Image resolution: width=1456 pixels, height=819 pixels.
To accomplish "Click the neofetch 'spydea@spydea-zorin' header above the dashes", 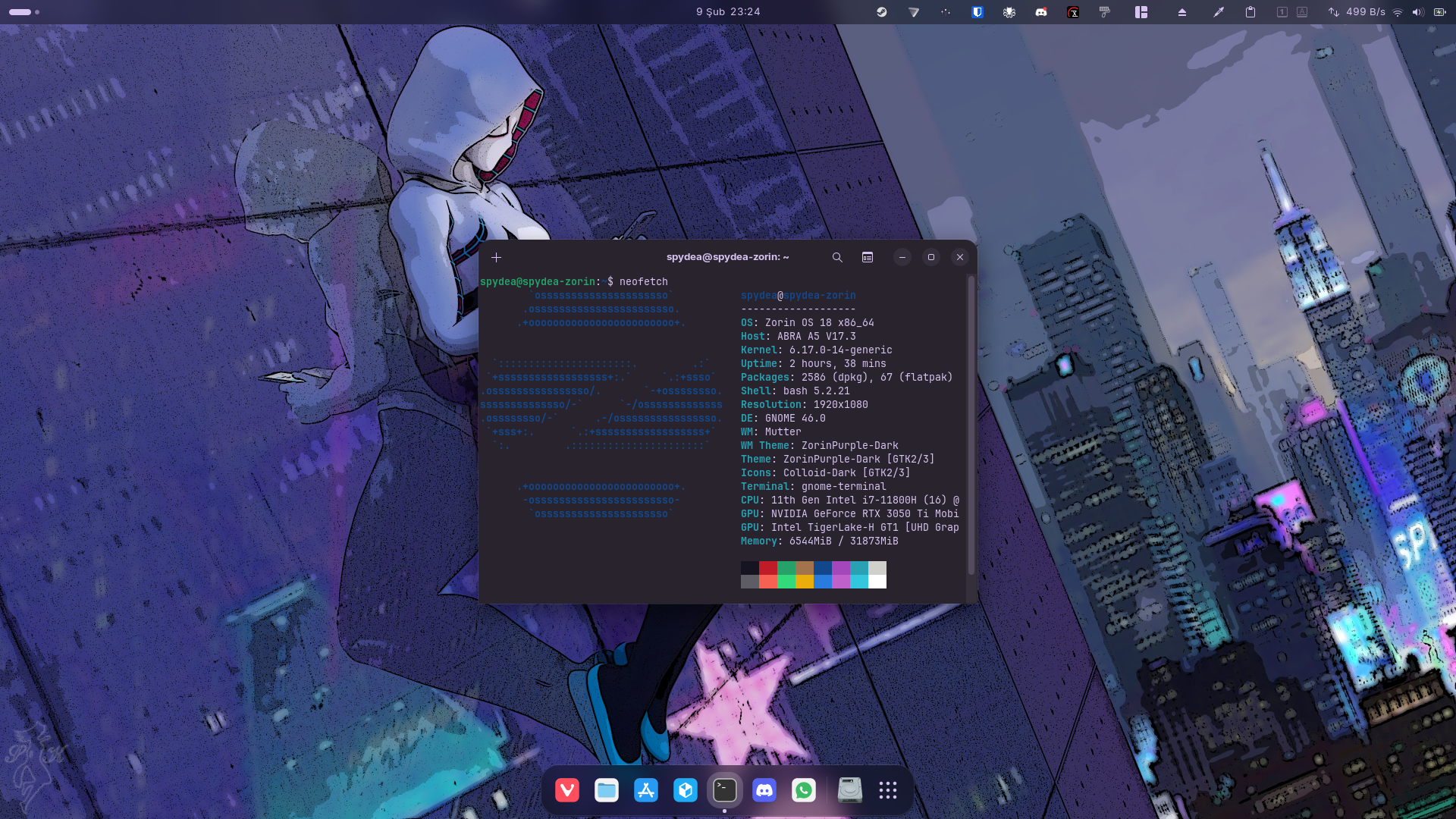I will [x=799, y=296].
